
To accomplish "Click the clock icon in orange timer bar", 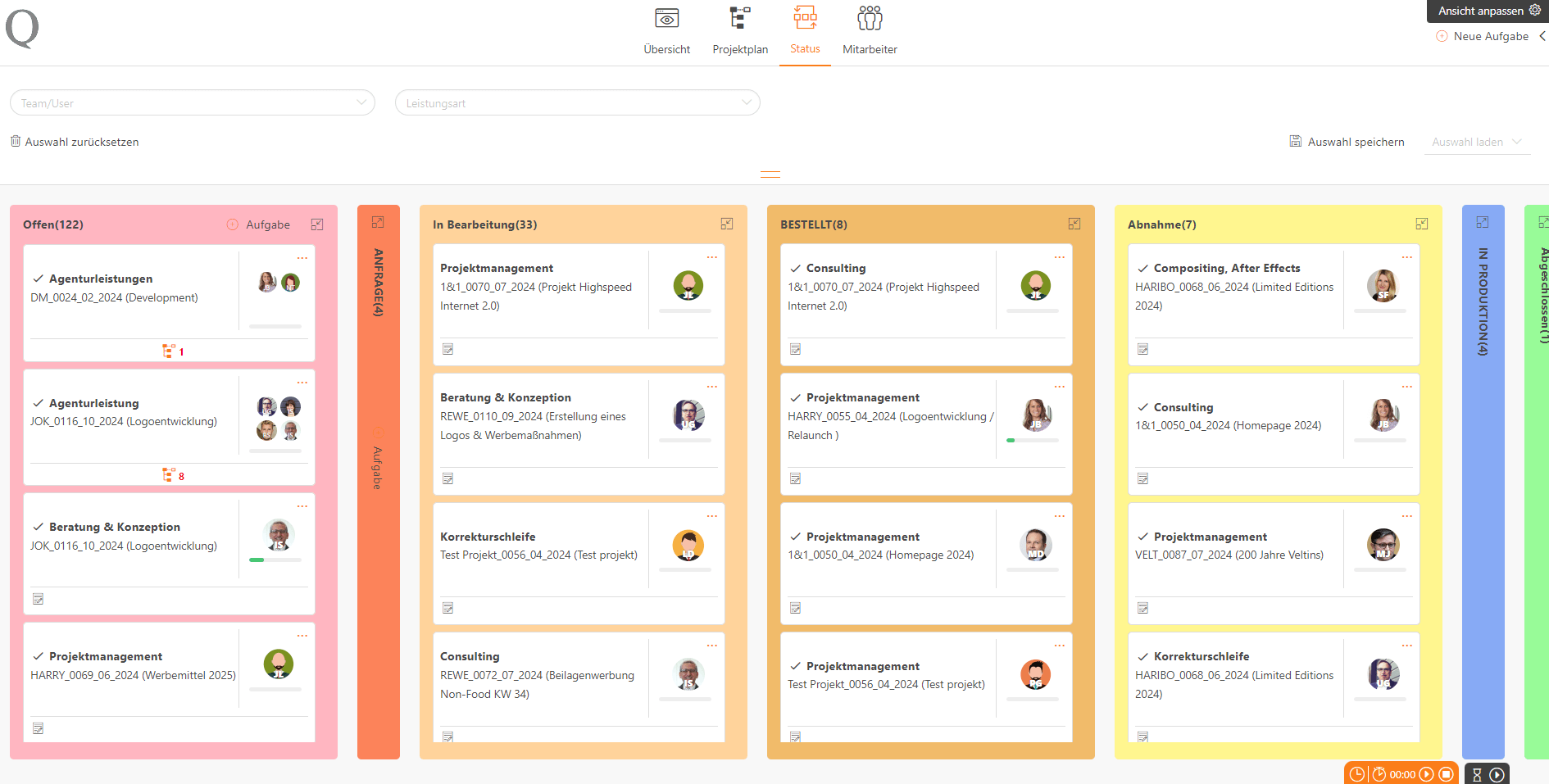I will pos(1357,774).
